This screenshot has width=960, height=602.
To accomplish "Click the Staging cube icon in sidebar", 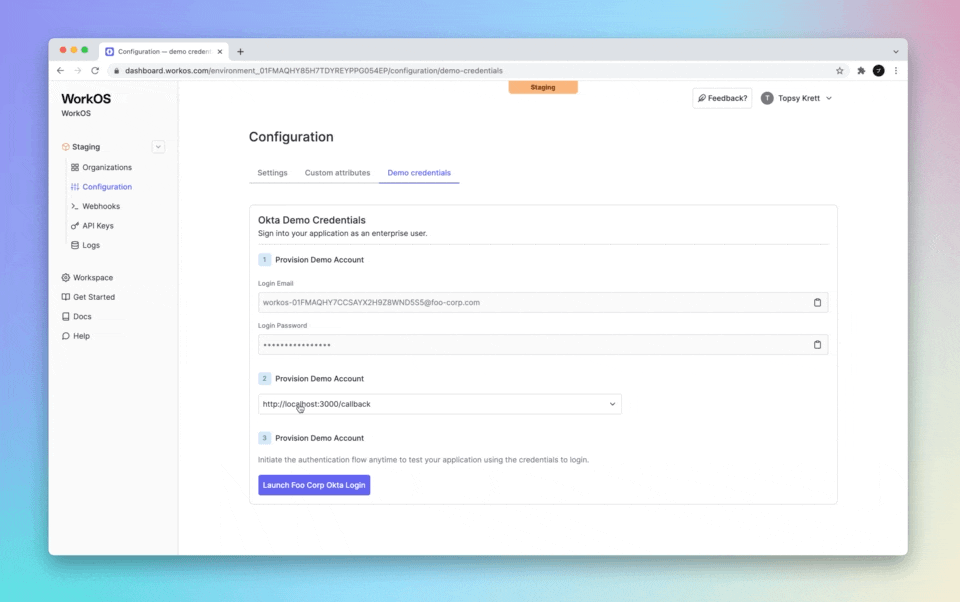I will pos(66,147).
